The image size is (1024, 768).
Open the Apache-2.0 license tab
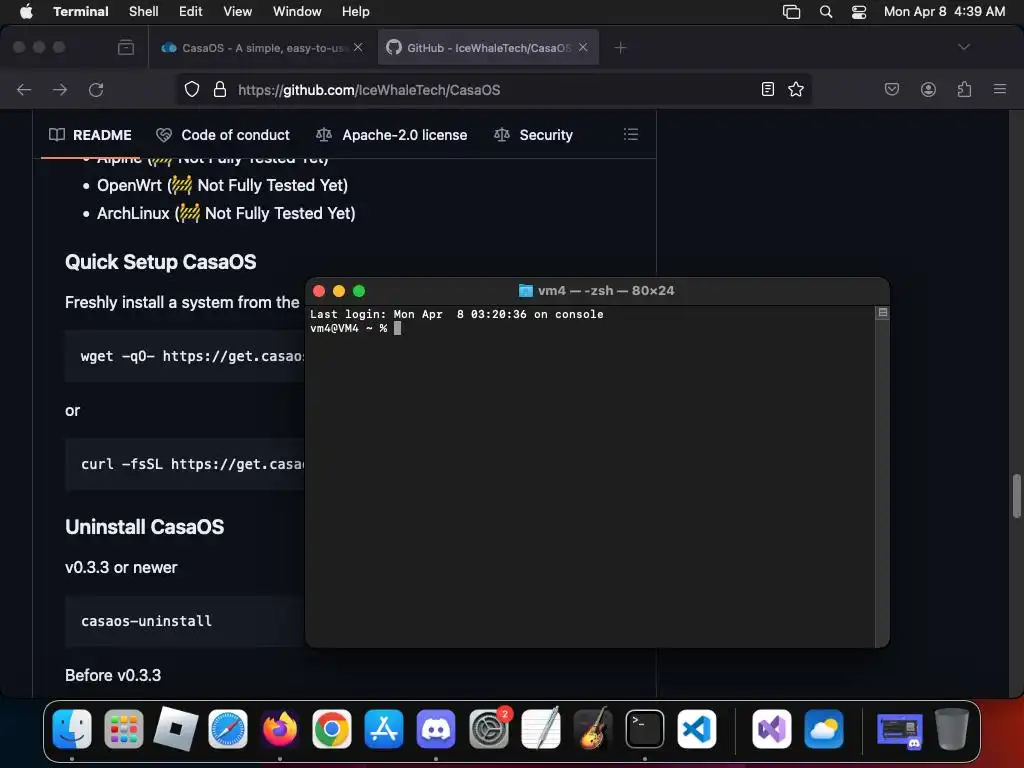392,135
